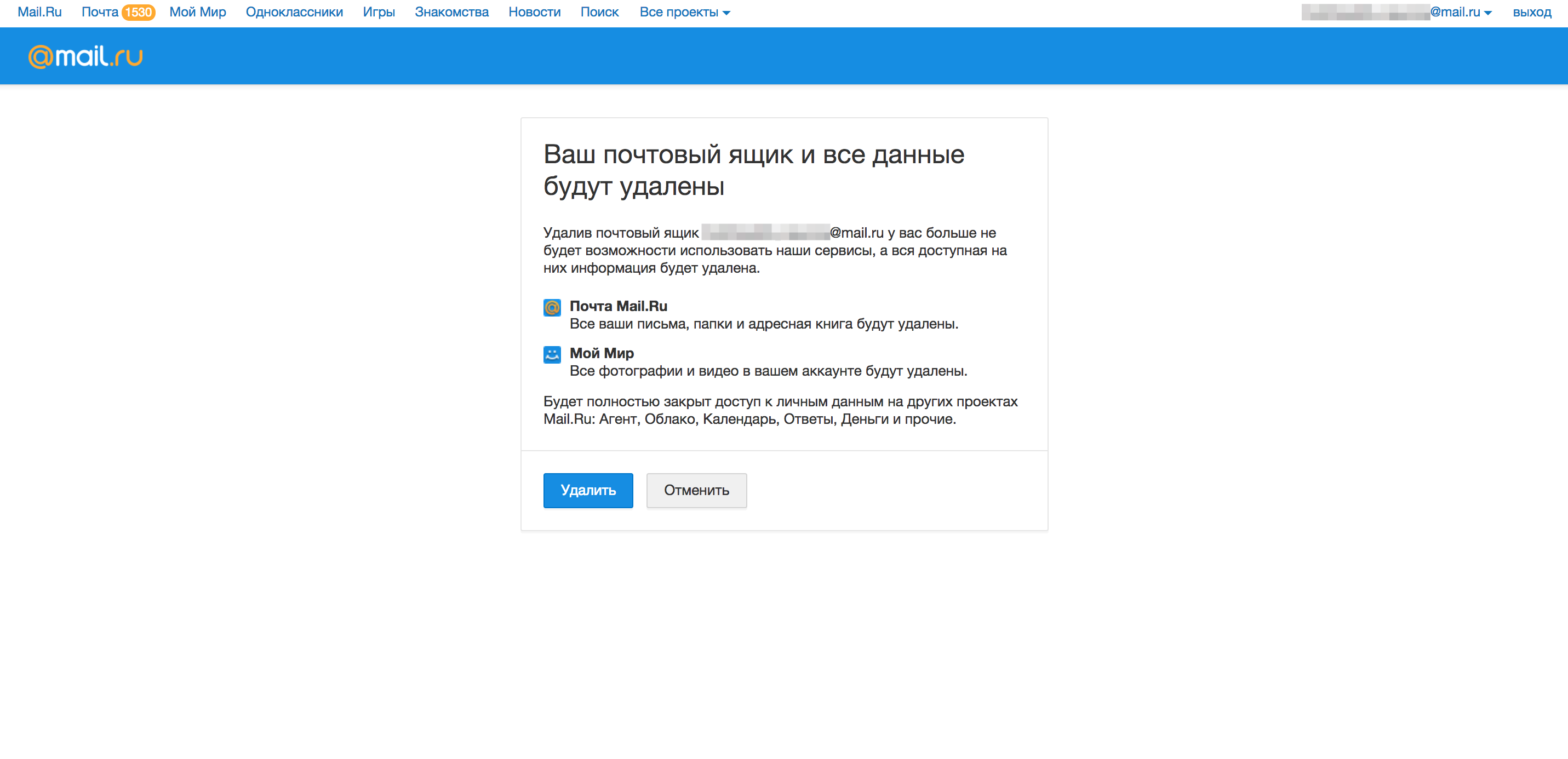Screen dimensions: 1568x759
Task: Click the 1530 unread mail badge
Action: pyautogui.click(x=138, y=12)
